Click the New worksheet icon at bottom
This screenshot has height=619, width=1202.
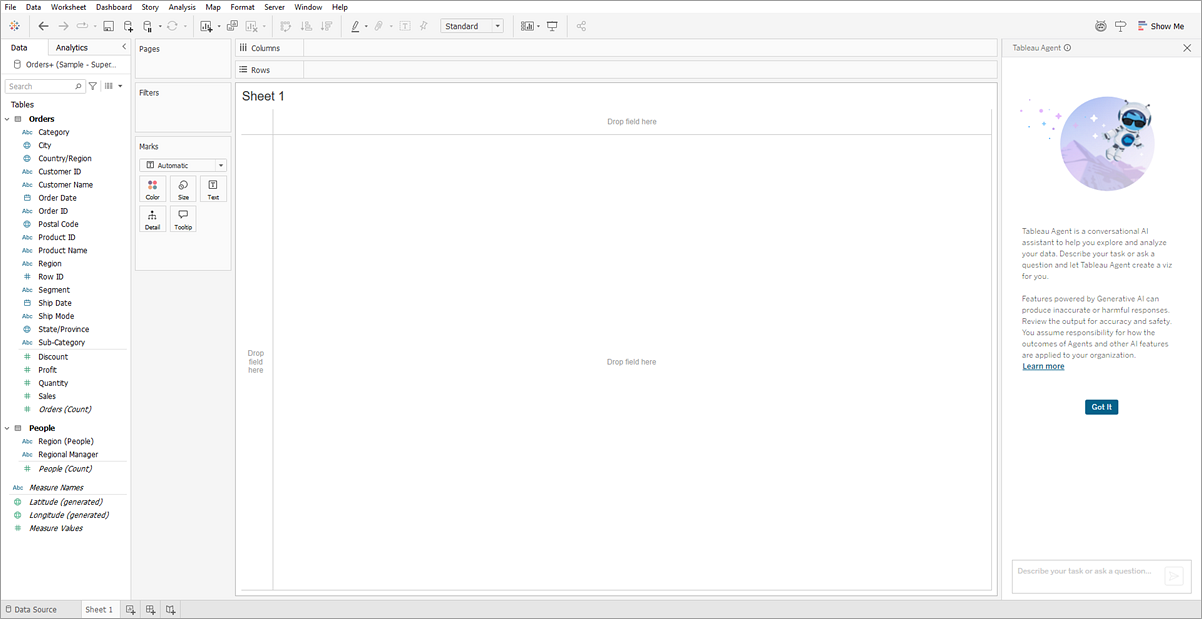pyautogui.click(x=130, y=609)
